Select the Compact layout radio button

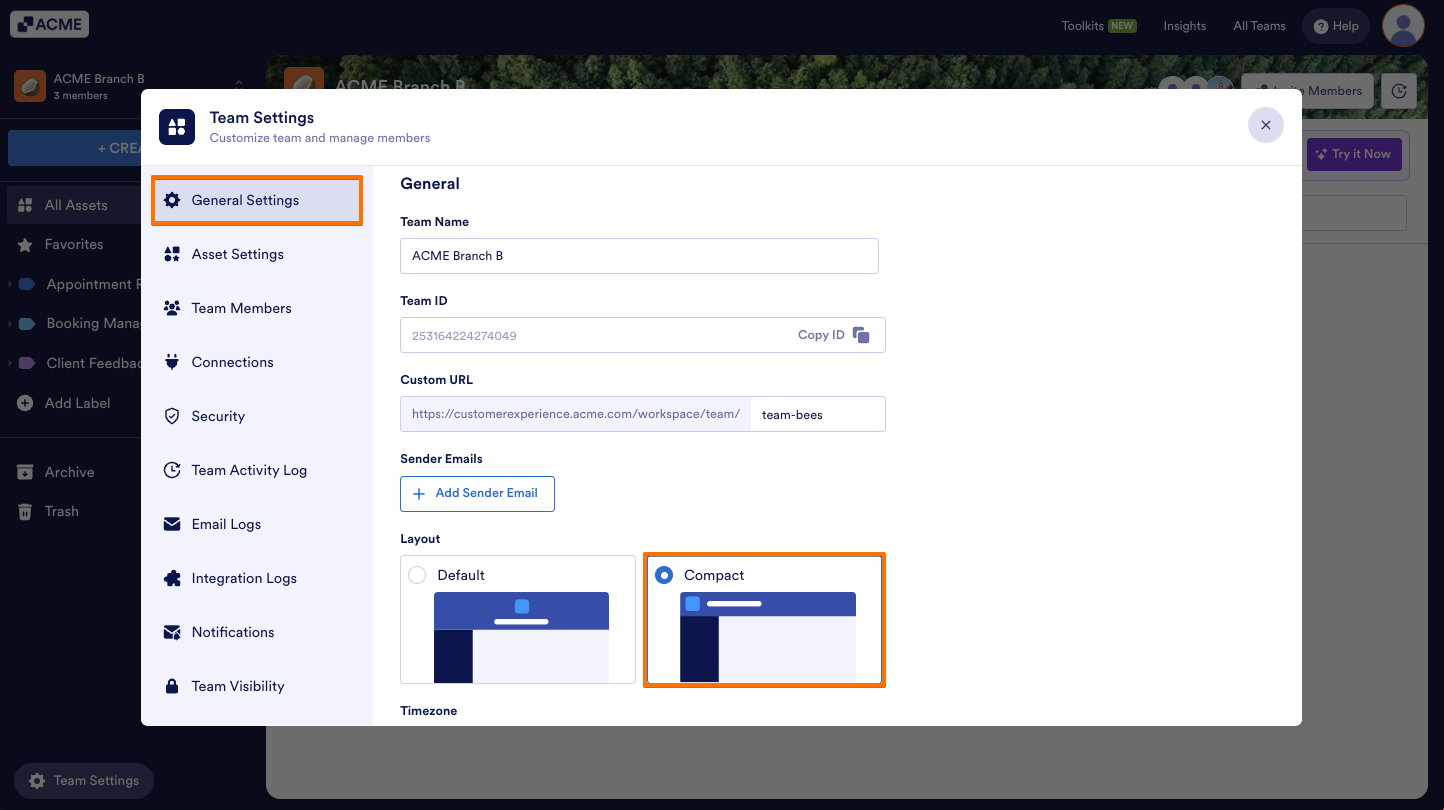point(663,575)
